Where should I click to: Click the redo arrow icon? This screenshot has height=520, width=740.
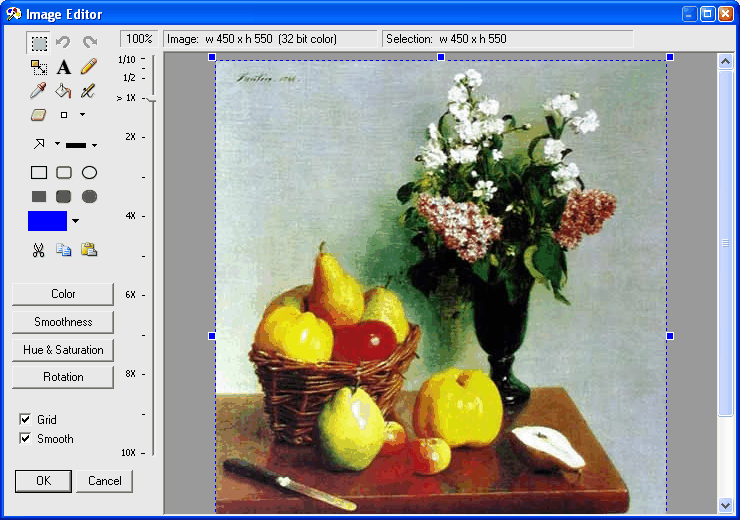pos(90,42)
